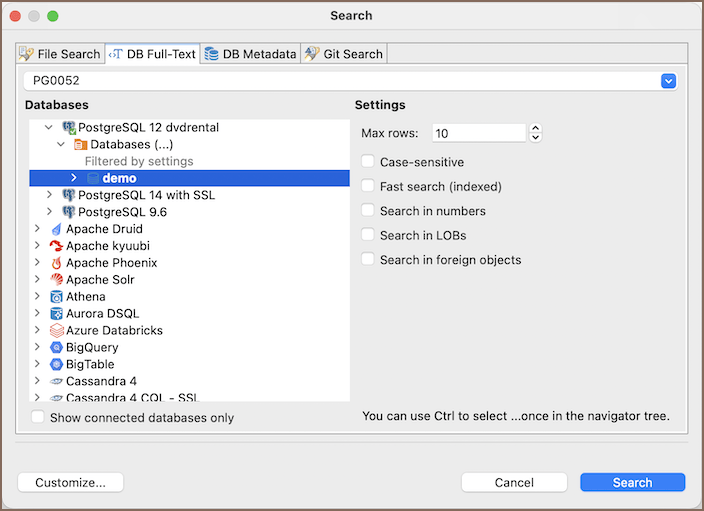Switch to the File Search tab

(60, 54)
